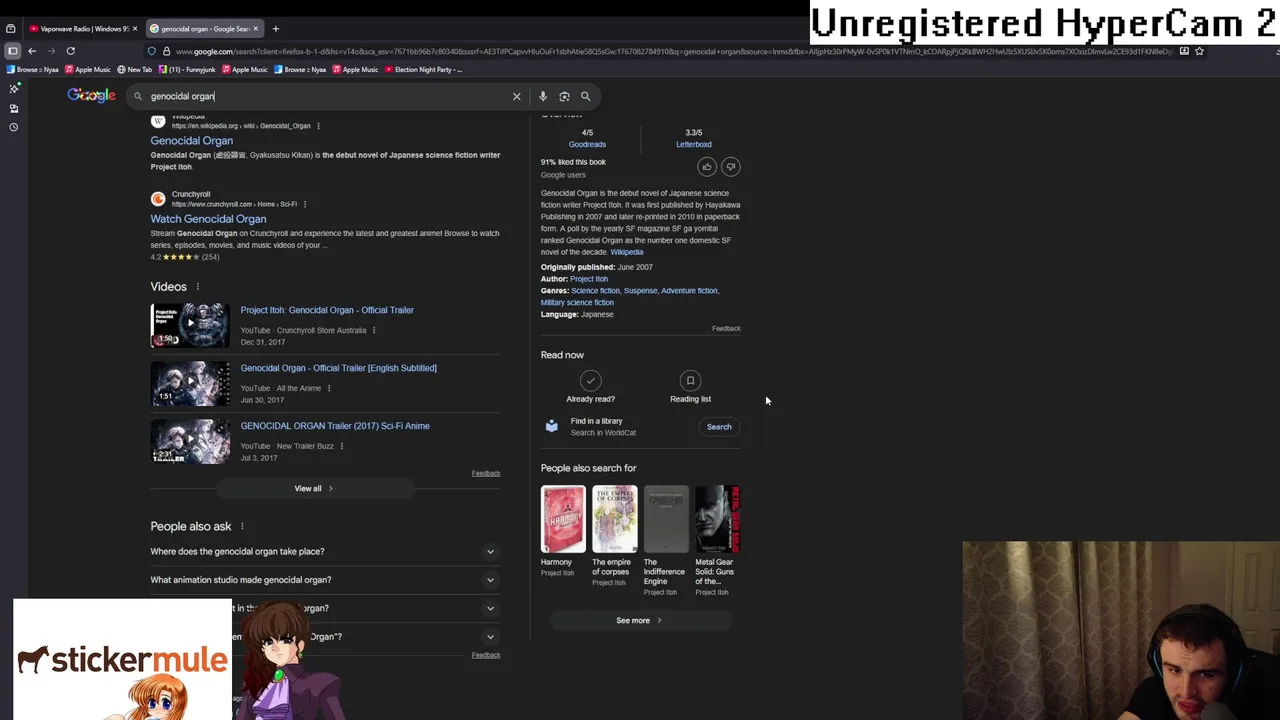The height and width of the screenshot is (720, 1280).
Task: Open the sidebar synced tabs icon
Action: tap(14, 108)
